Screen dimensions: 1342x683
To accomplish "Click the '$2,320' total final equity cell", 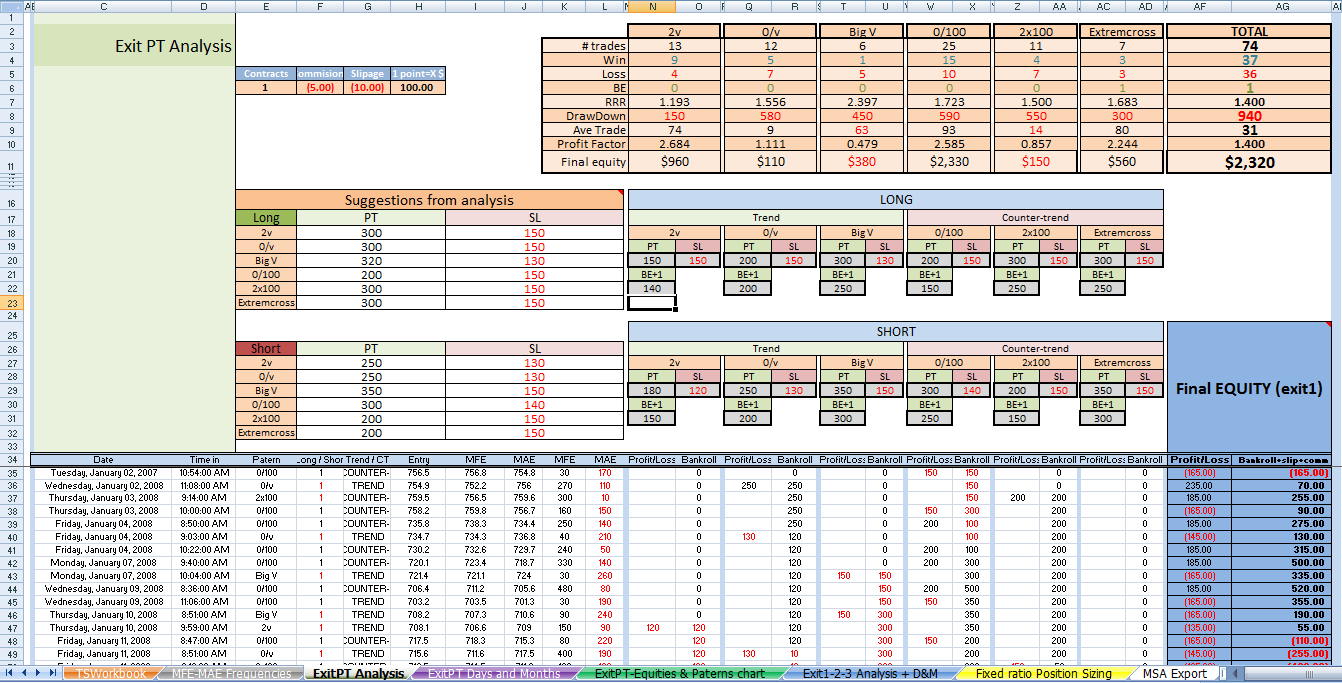I will point(1249,162).
